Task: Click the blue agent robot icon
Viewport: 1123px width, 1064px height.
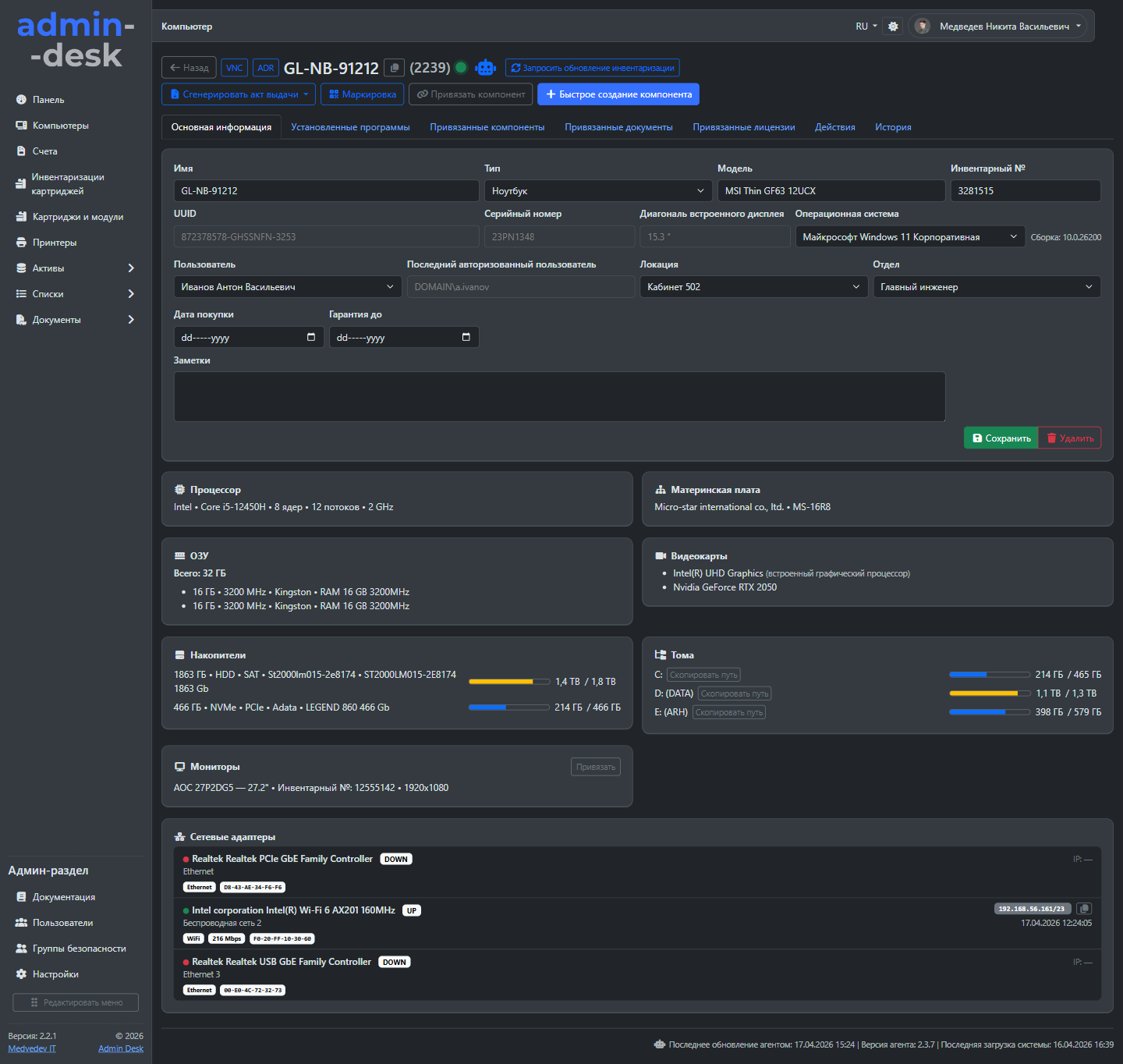Action: click(485, 68)
